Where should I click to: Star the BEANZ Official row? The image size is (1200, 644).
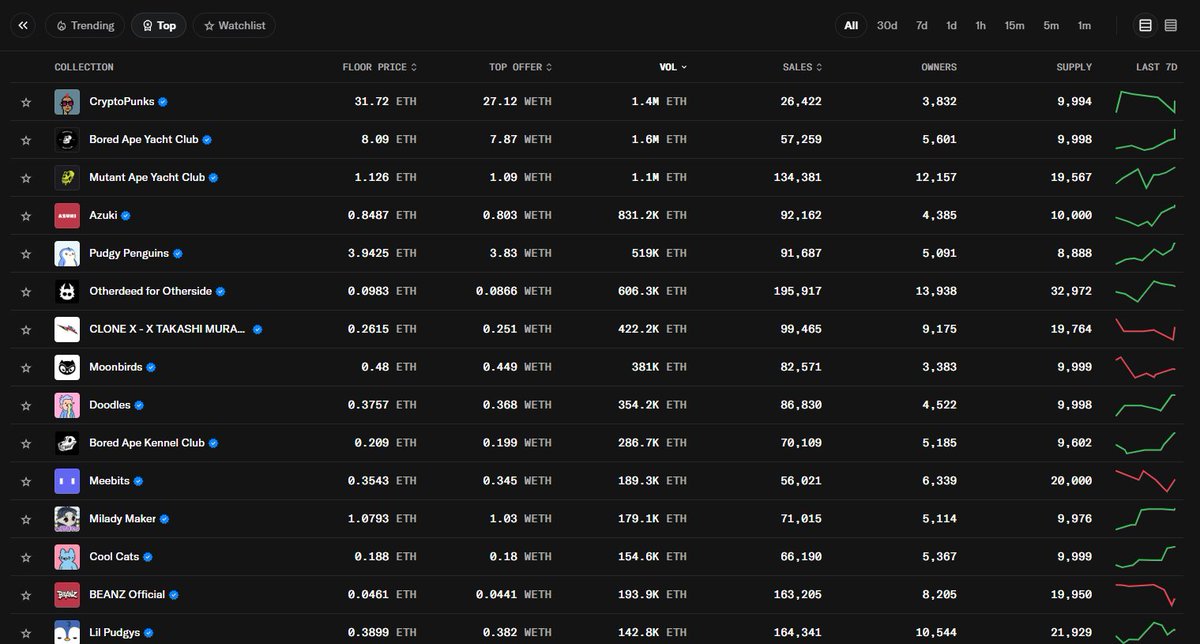pos(26,595)
